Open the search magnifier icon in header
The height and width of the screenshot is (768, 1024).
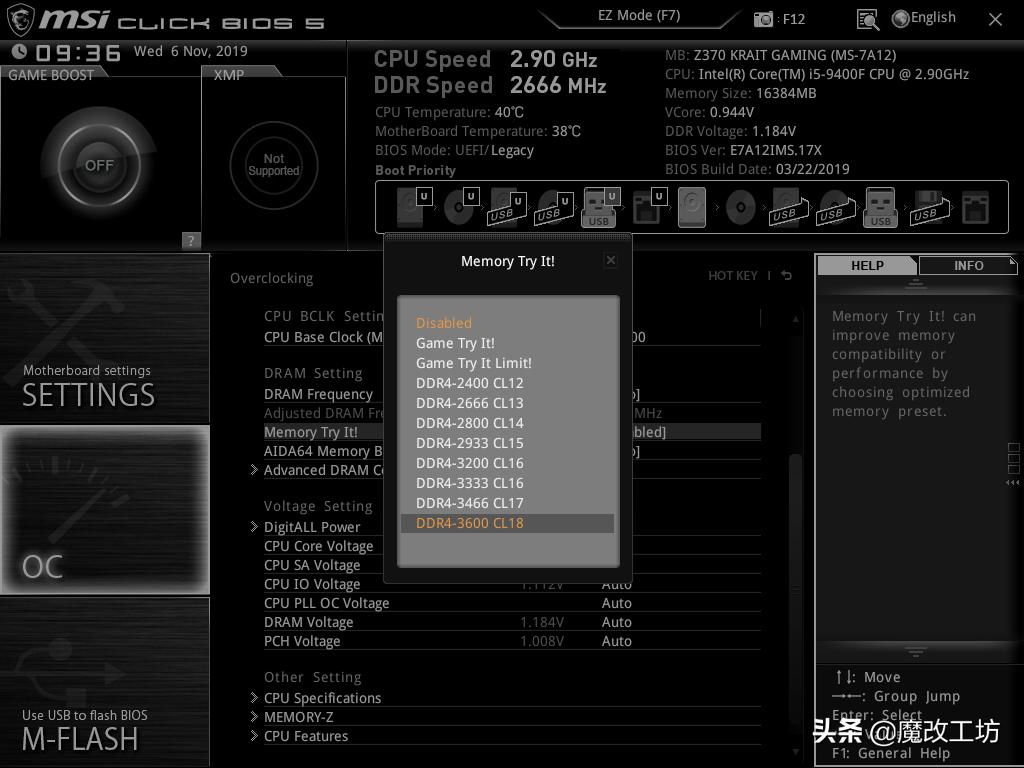pyautogui.click(x=867, y=20)
